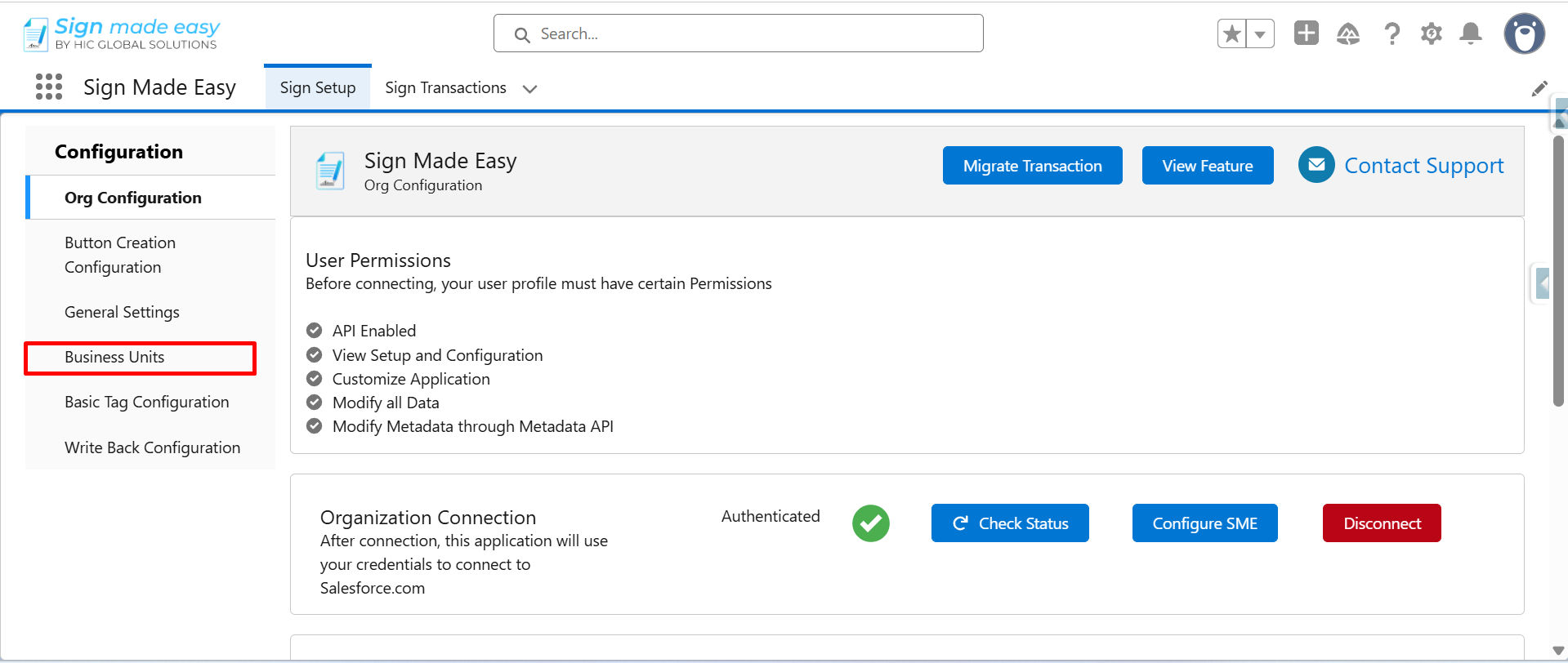Click the User Permissions heading

click(378, 260)
